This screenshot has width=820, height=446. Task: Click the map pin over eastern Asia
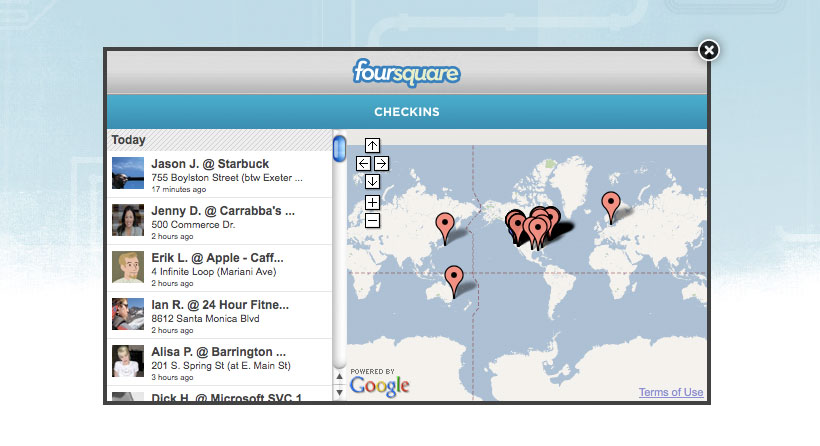[x=445, y=227]
